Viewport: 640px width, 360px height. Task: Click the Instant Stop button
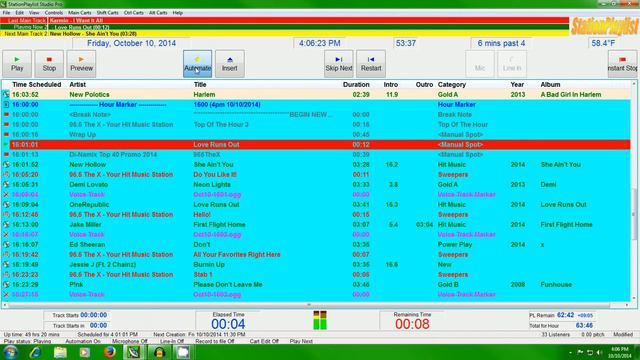tap(623, 64)
